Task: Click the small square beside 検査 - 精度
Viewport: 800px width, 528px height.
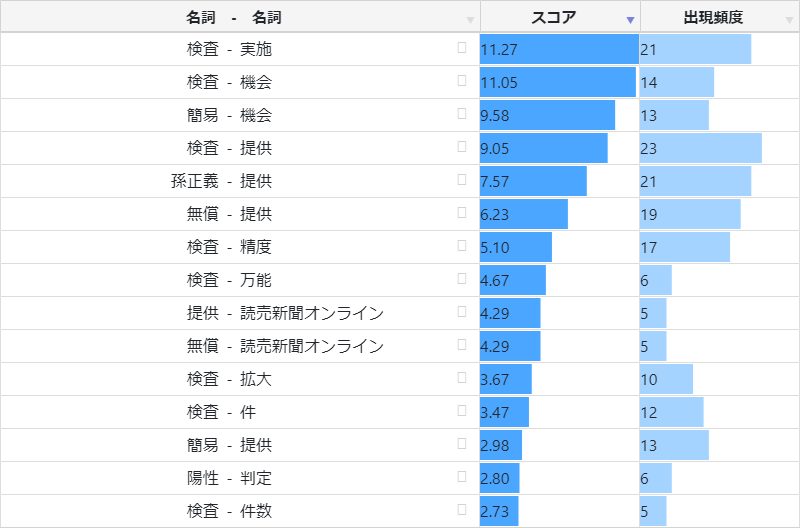Action: tap(462, 246)
